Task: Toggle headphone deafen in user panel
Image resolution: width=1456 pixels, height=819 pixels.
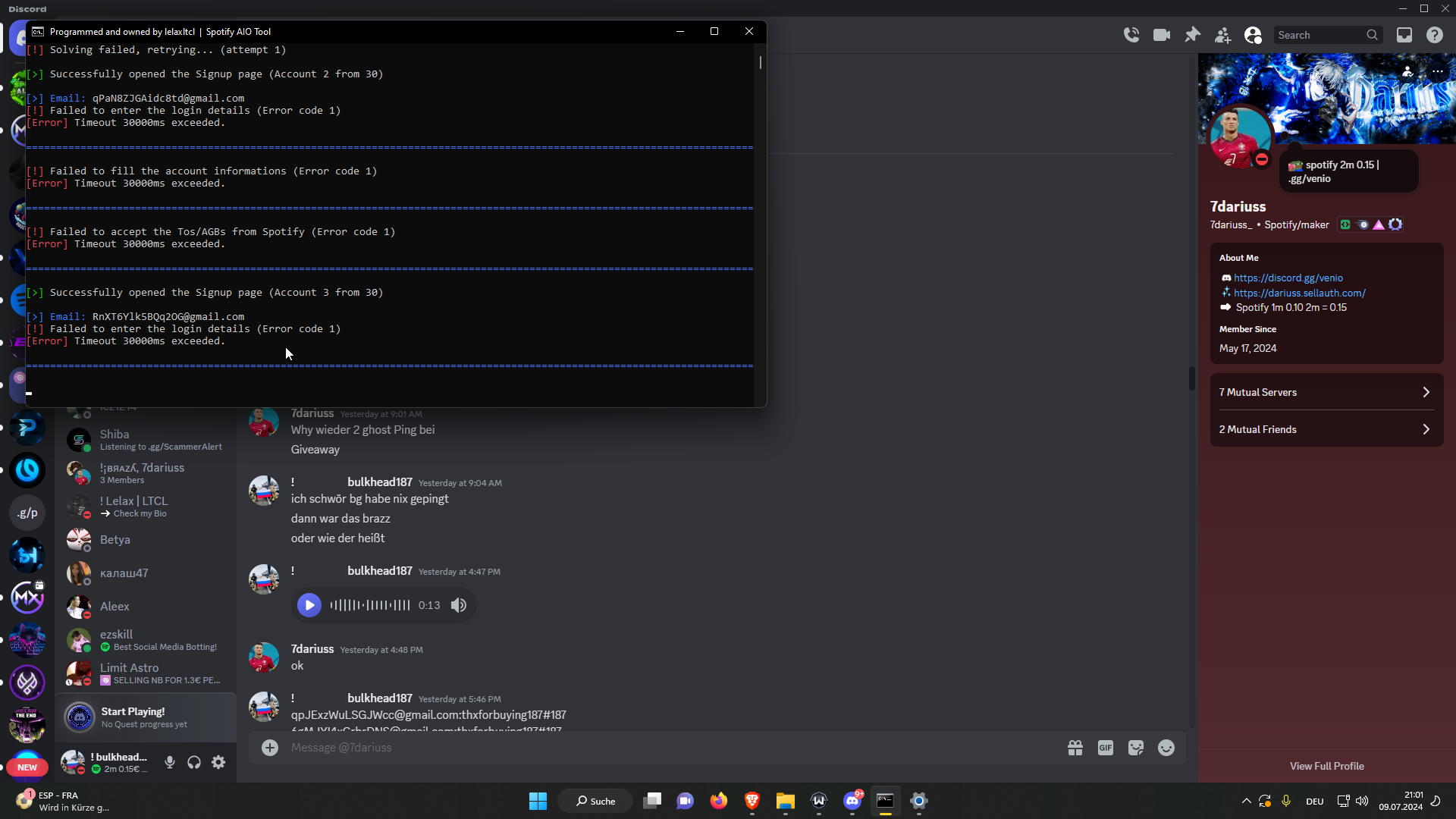Action: tap(194, 763)
